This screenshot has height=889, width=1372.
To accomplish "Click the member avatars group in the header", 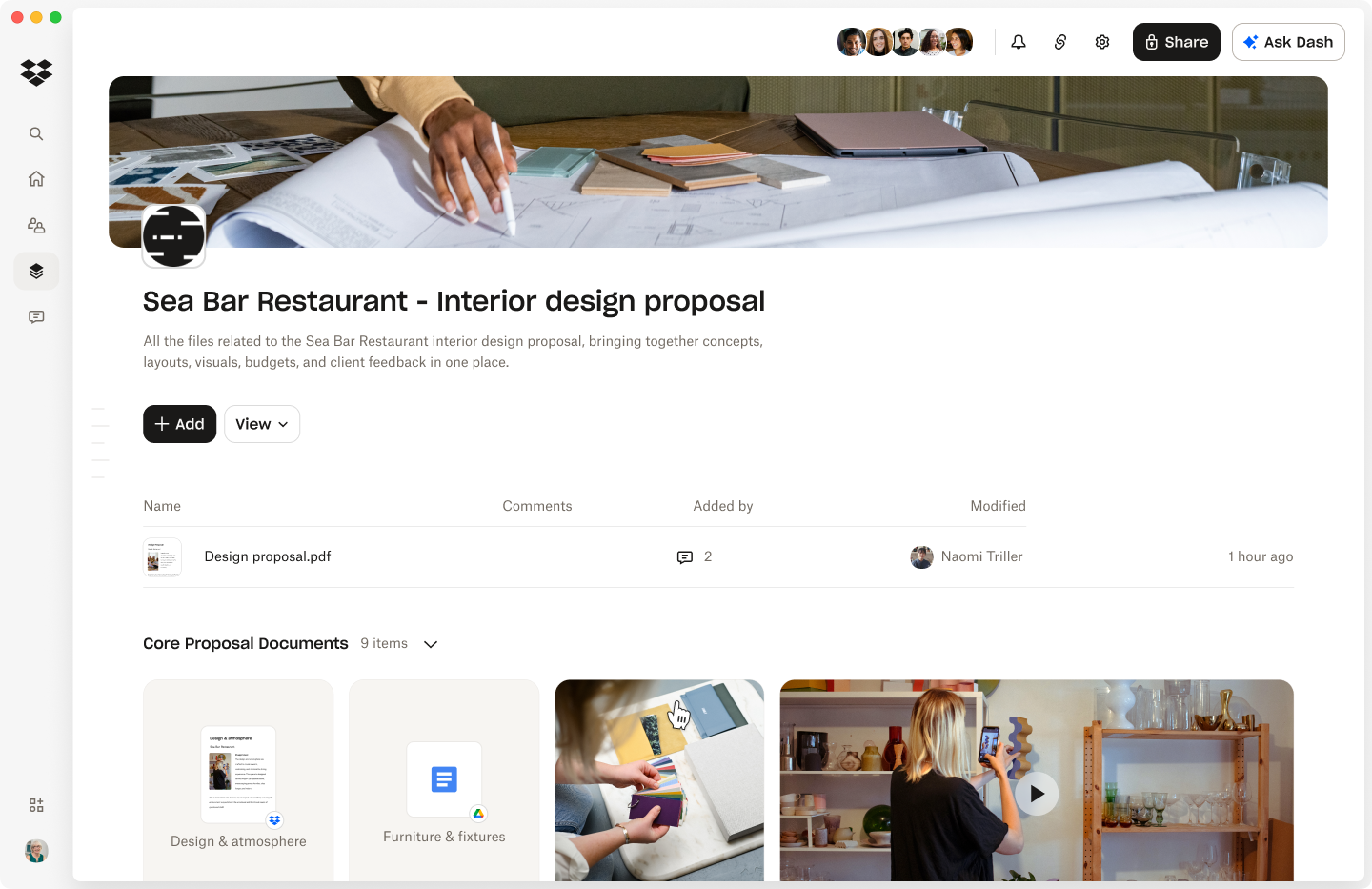I will pyautogui.click(x=905, y=42).
